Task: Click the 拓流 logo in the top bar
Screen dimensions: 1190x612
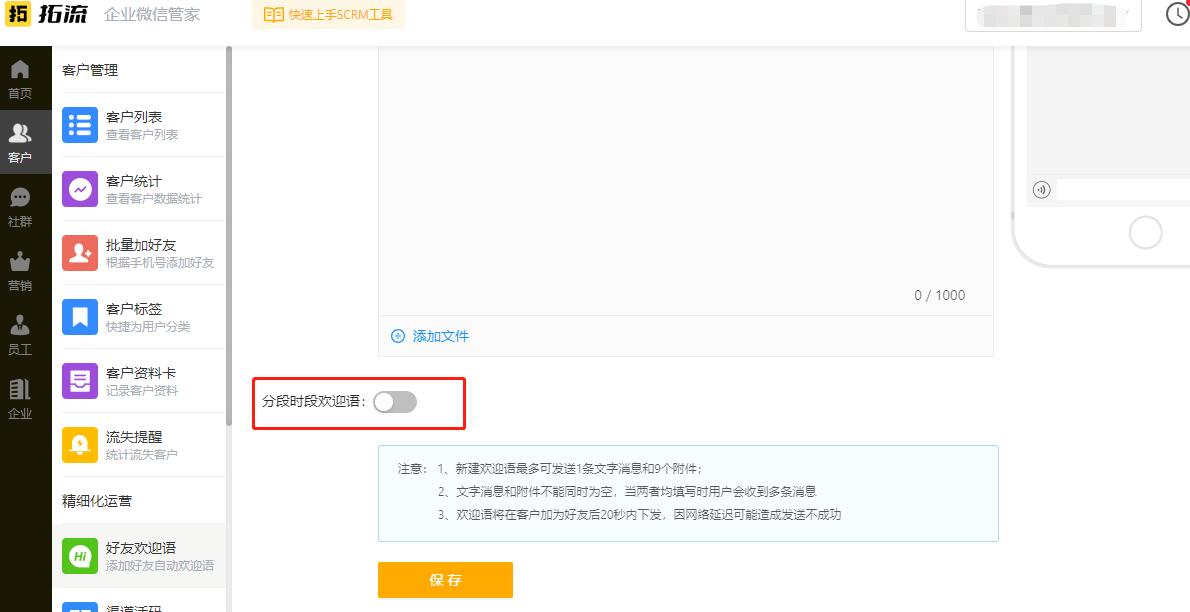Action: [x=47, y=15]
